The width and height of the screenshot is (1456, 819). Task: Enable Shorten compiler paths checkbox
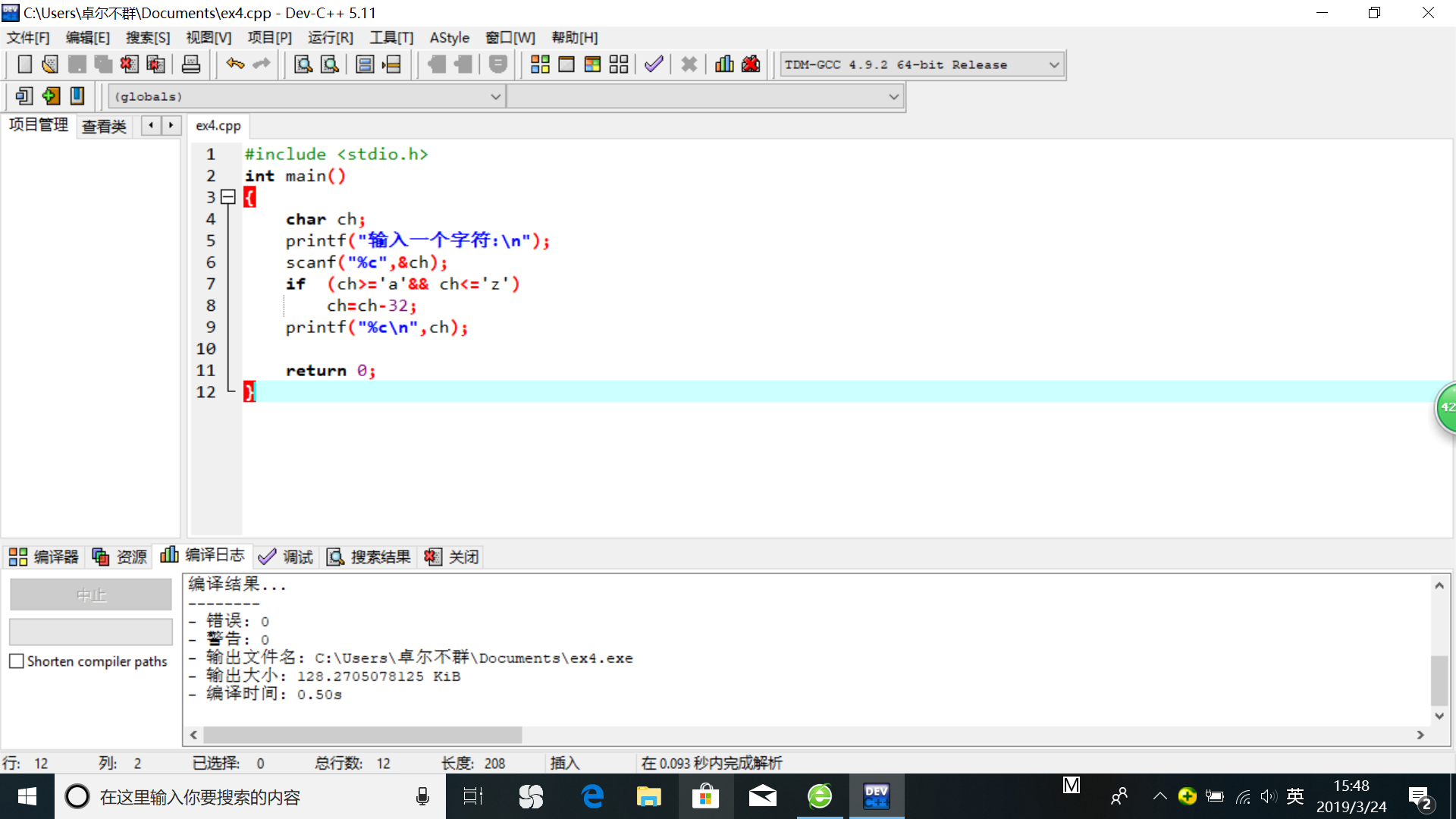(x=17, y=661)
